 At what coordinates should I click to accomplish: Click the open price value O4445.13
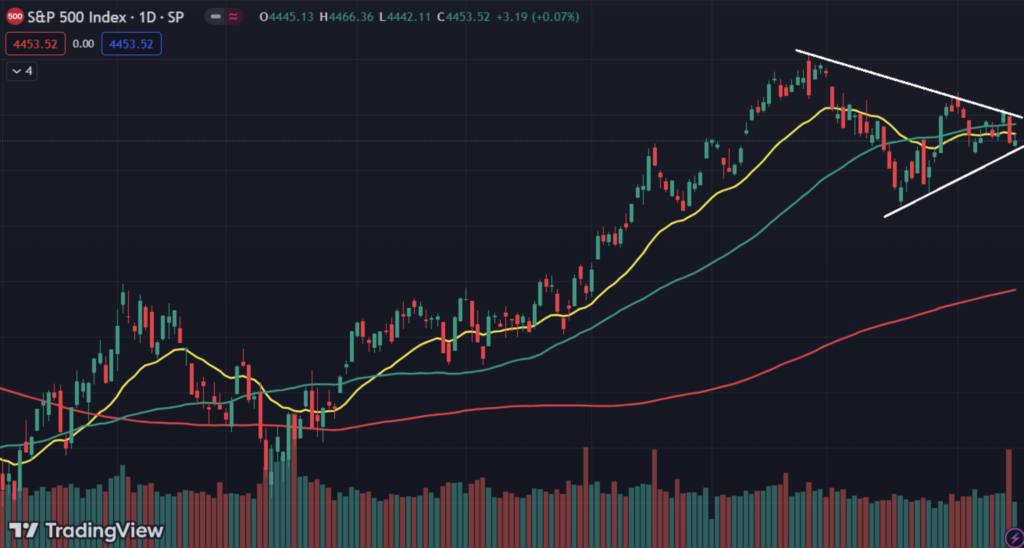pyautogui.click(x=287, y=17)
